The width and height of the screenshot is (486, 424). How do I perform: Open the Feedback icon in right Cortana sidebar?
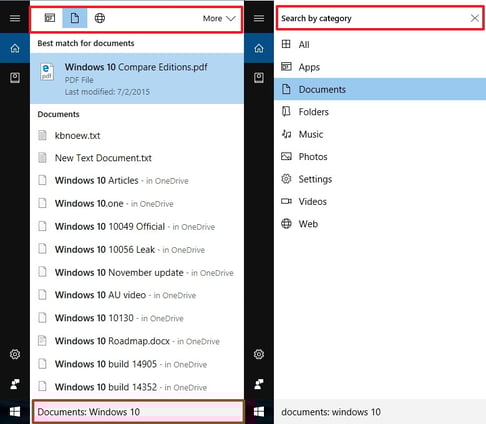point(259,384)
